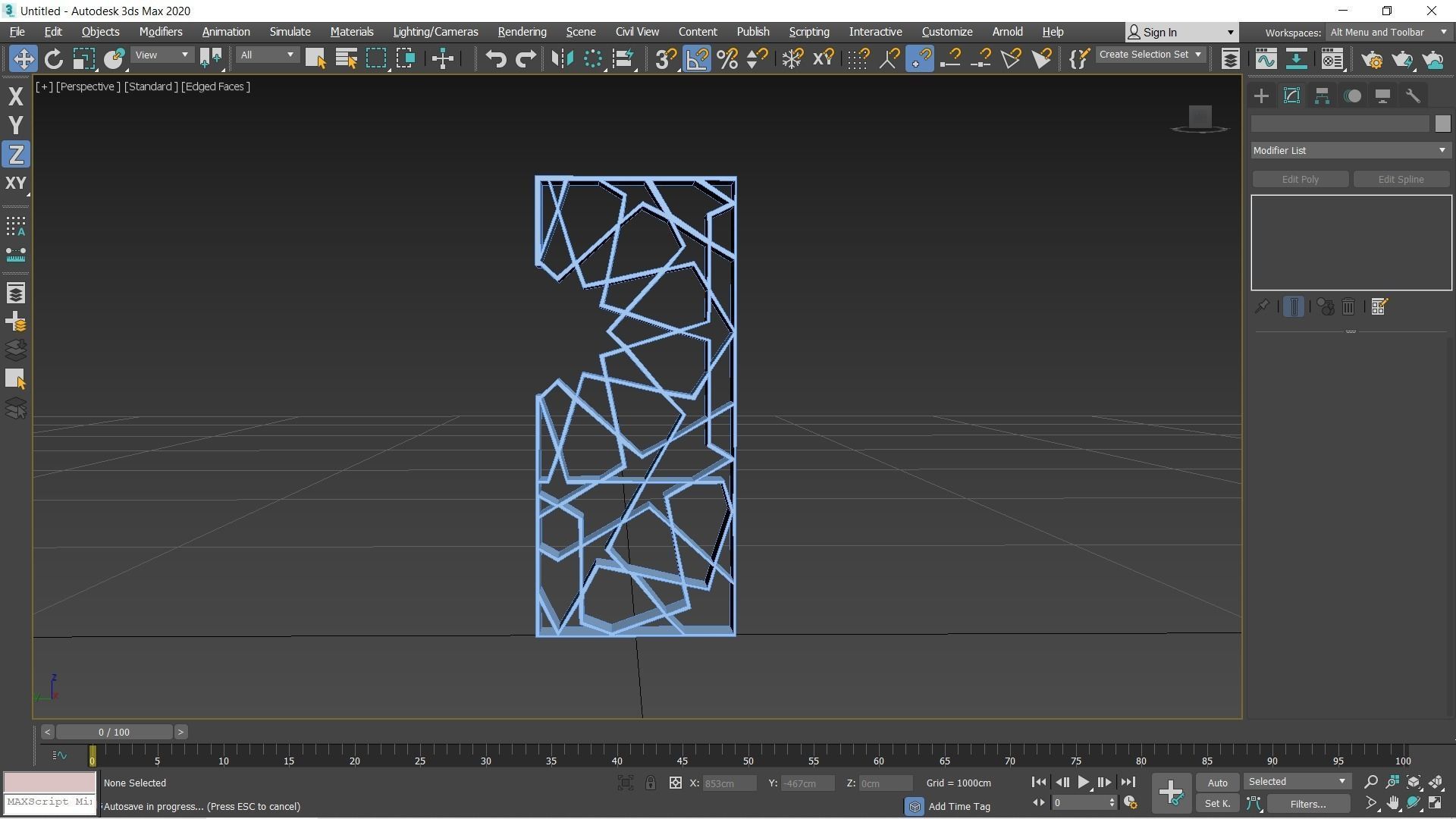The image size is (1456, 819).
Task: Open the Material Editor
Action: pyautogui.click(x=1332, y=58)
